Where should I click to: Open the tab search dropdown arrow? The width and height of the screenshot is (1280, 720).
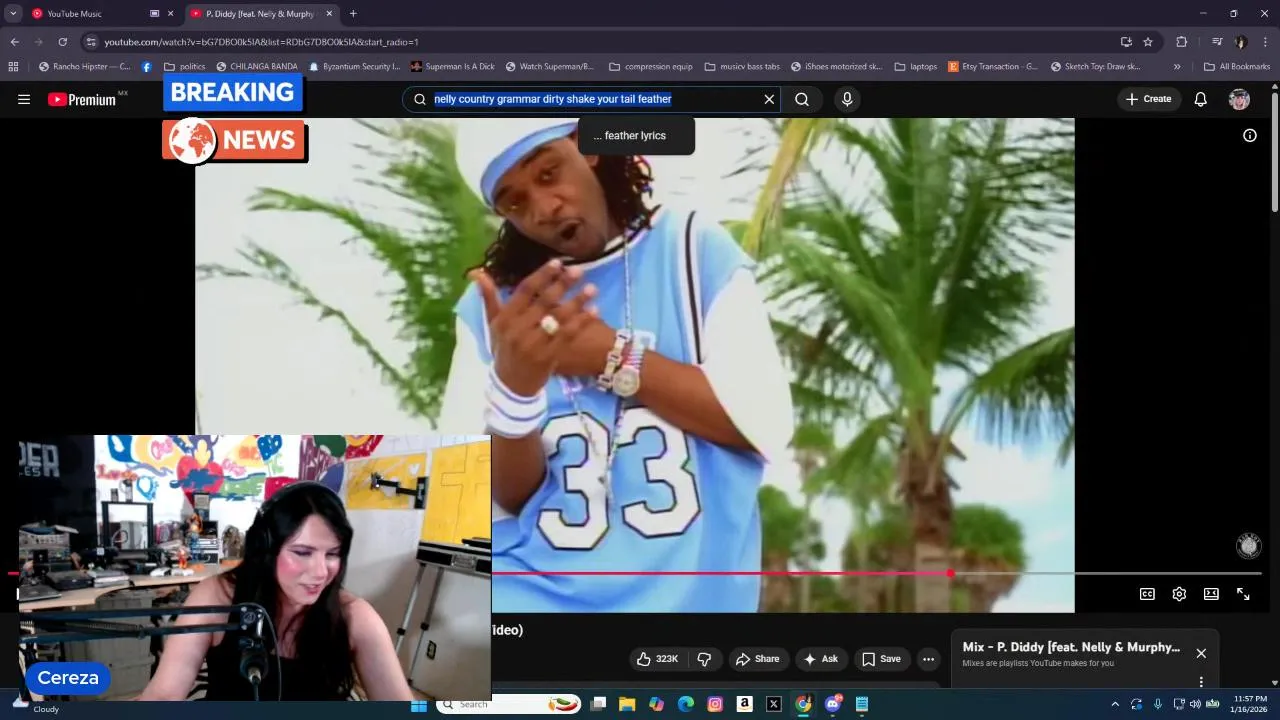coord(13,14)
